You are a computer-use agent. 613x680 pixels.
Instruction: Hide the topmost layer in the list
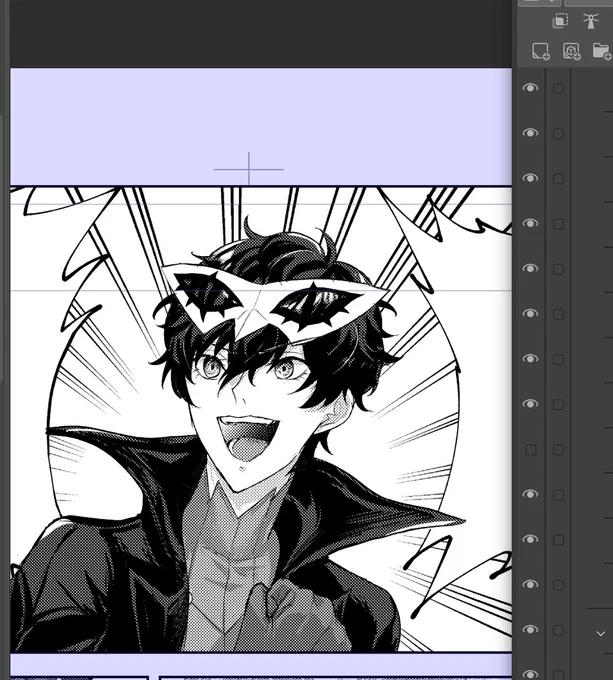click(530, 88)
